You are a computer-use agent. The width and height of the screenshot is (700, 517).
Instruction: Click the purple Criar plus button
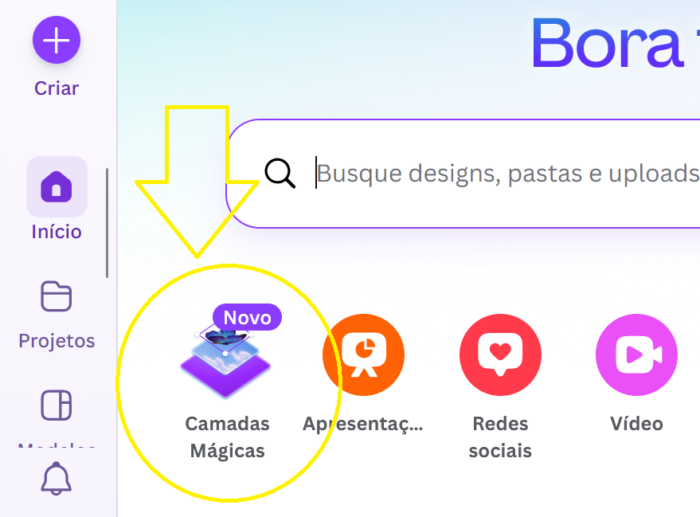coord(56,40)
